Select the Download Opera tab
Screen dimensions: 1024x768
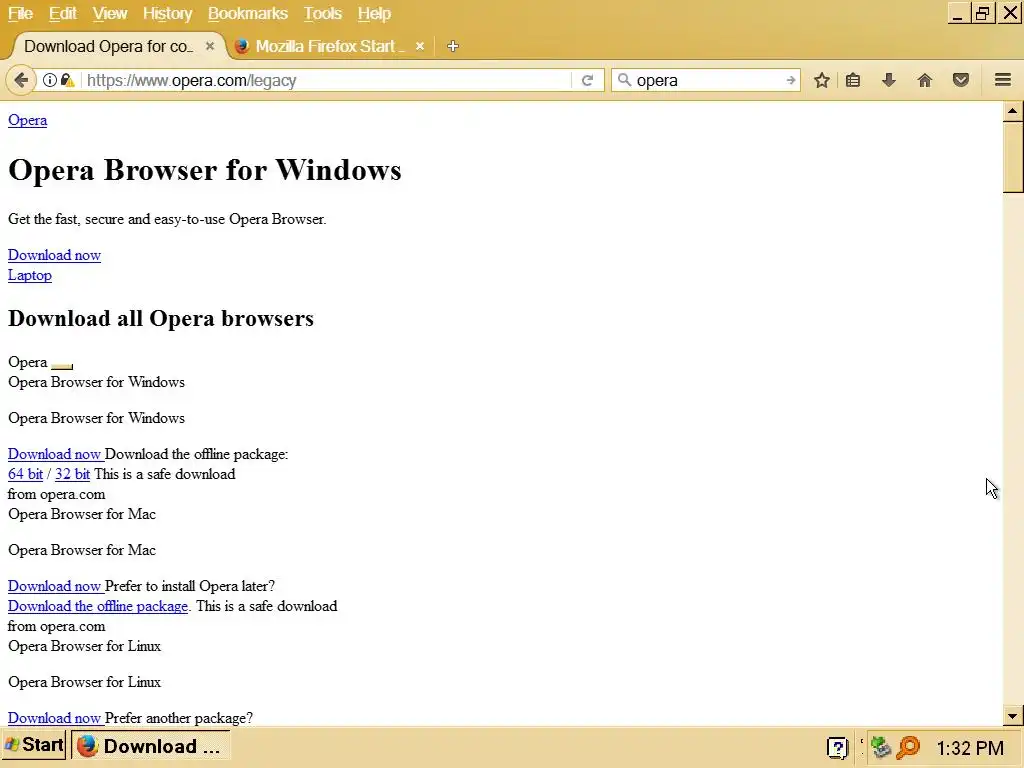pos(116,46)
